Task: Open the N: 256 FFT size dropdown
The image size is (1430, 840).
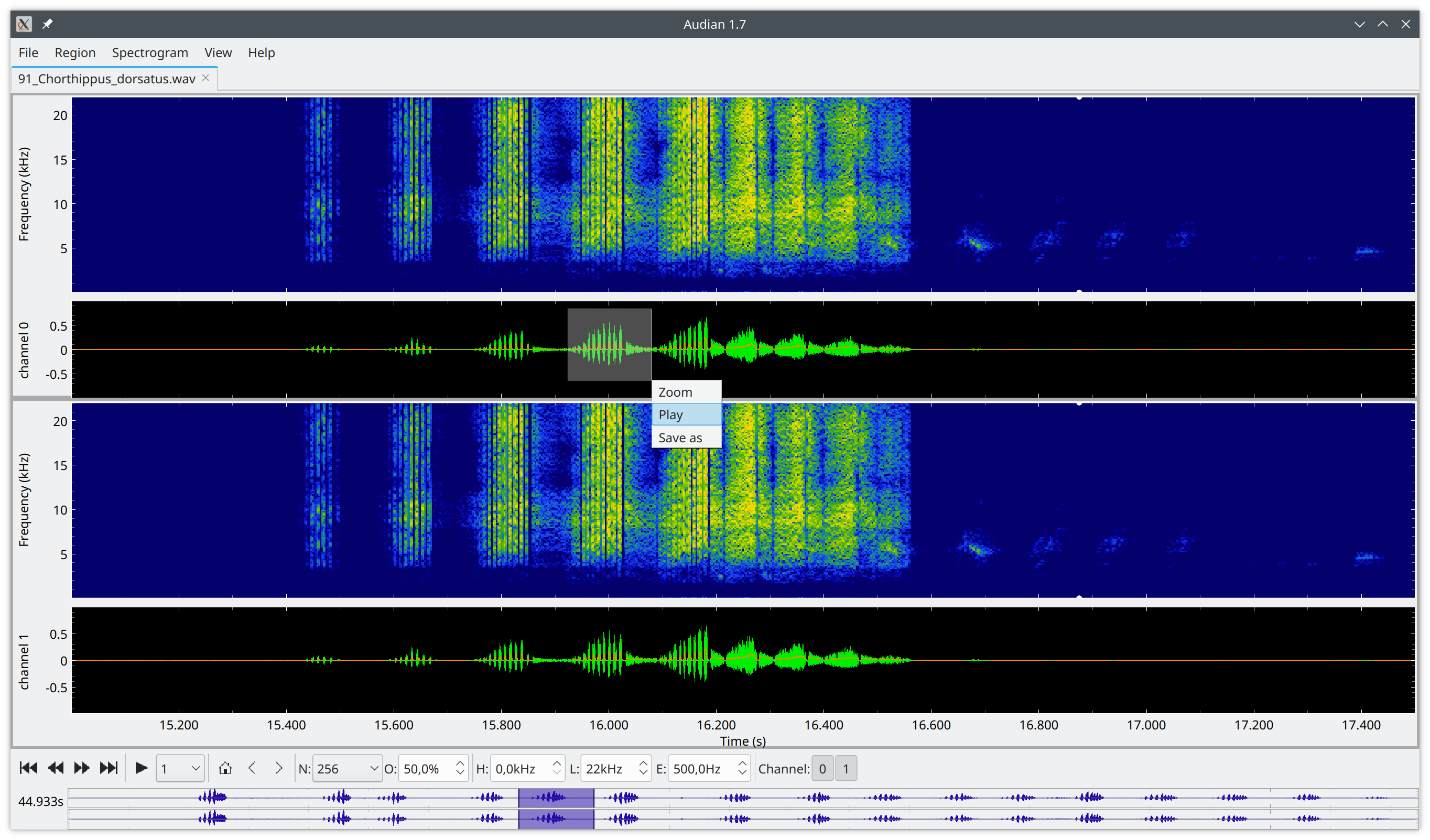Action: tap(348, 769)
